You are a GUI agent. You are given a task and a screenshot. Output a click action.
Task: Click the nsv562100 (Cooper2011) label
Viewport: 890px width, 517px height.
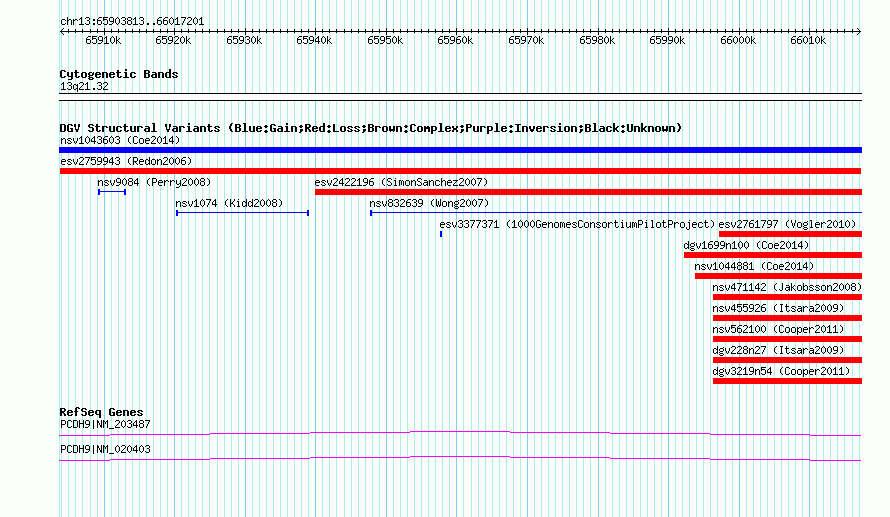coord(778,329)
